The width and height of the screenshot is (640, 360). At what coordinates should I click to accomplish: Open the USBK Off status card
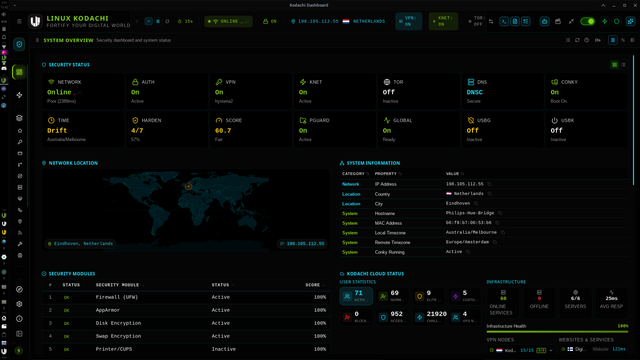point(587,129)
